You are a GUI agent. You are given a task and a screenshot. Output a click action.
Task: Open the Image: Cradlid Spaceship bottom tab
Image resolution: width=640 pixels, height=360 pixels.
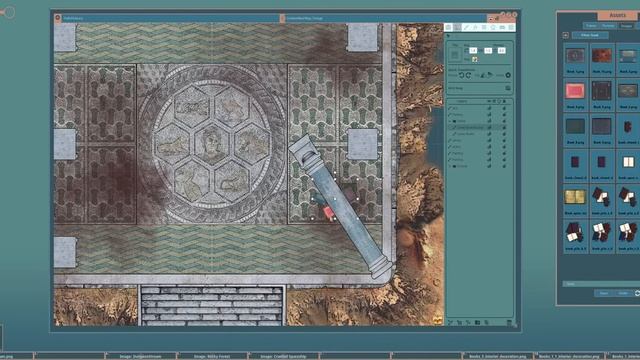point(284,356)
